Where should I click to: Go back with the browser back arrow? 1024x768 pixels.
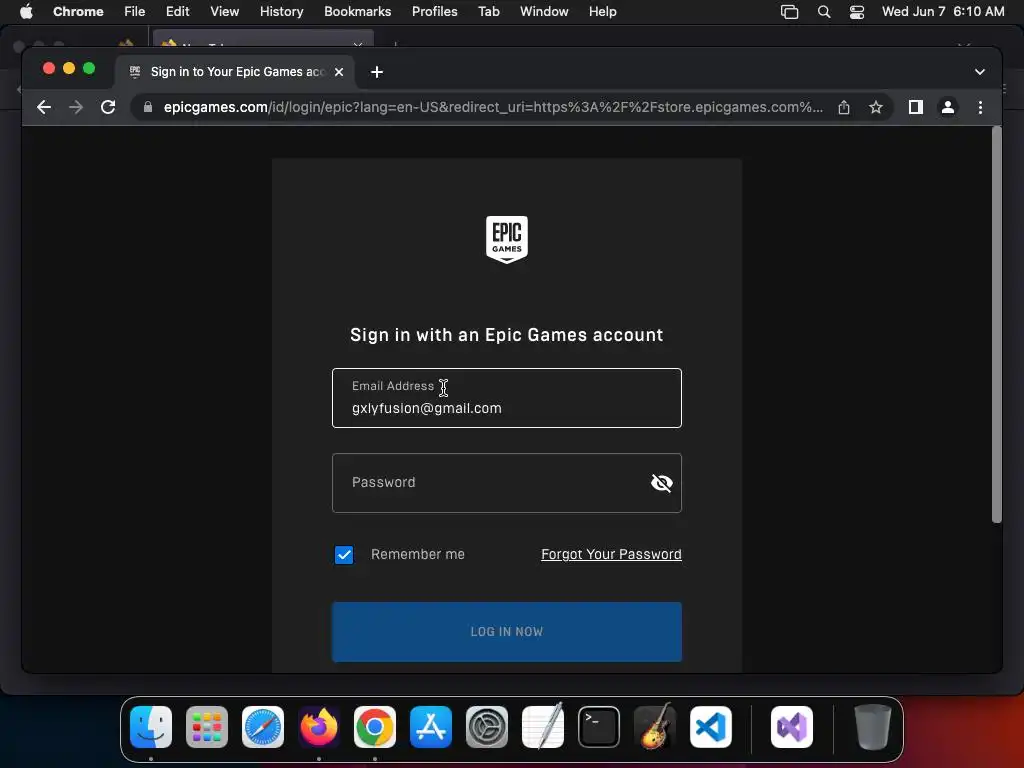pyautogui.click(x=44, y=107)
